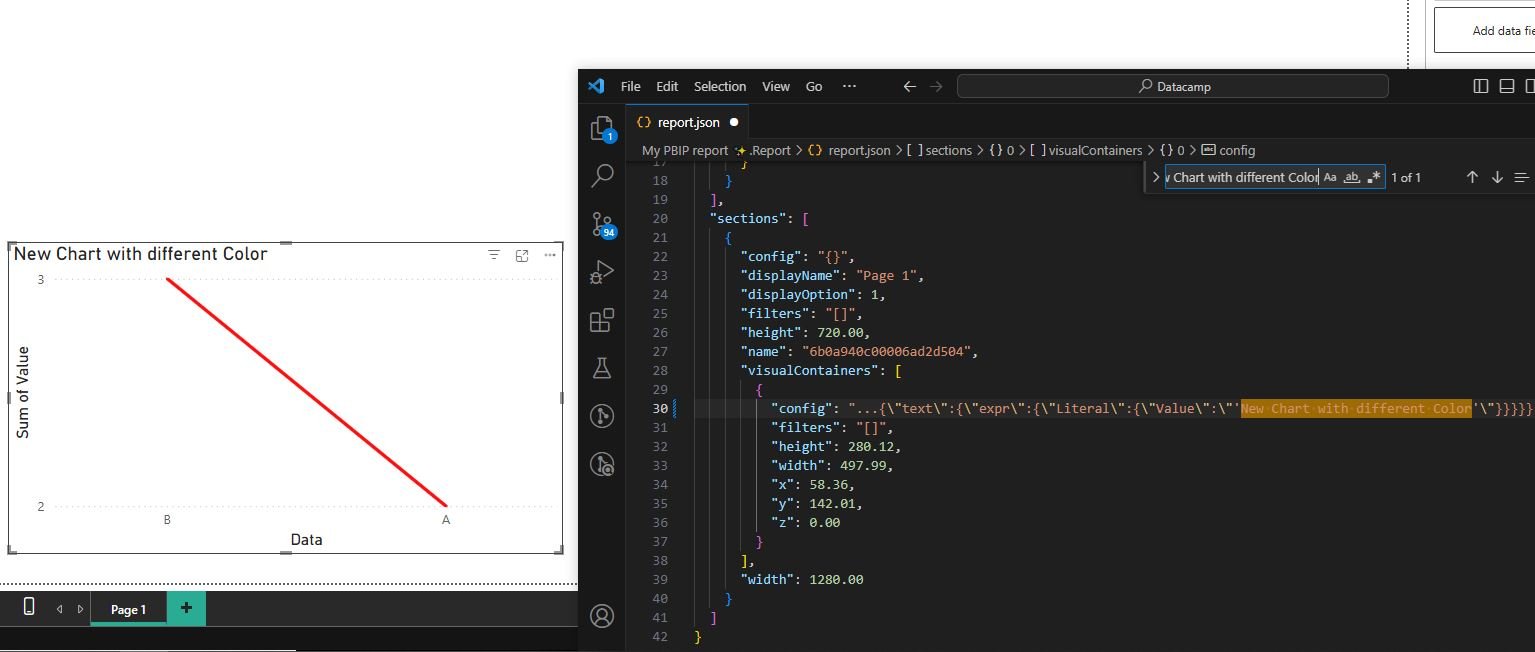The width and height of the screenshot is (1535, 652).
Task: Click the "displayName" line in editor
Action: tap(833, 275)
